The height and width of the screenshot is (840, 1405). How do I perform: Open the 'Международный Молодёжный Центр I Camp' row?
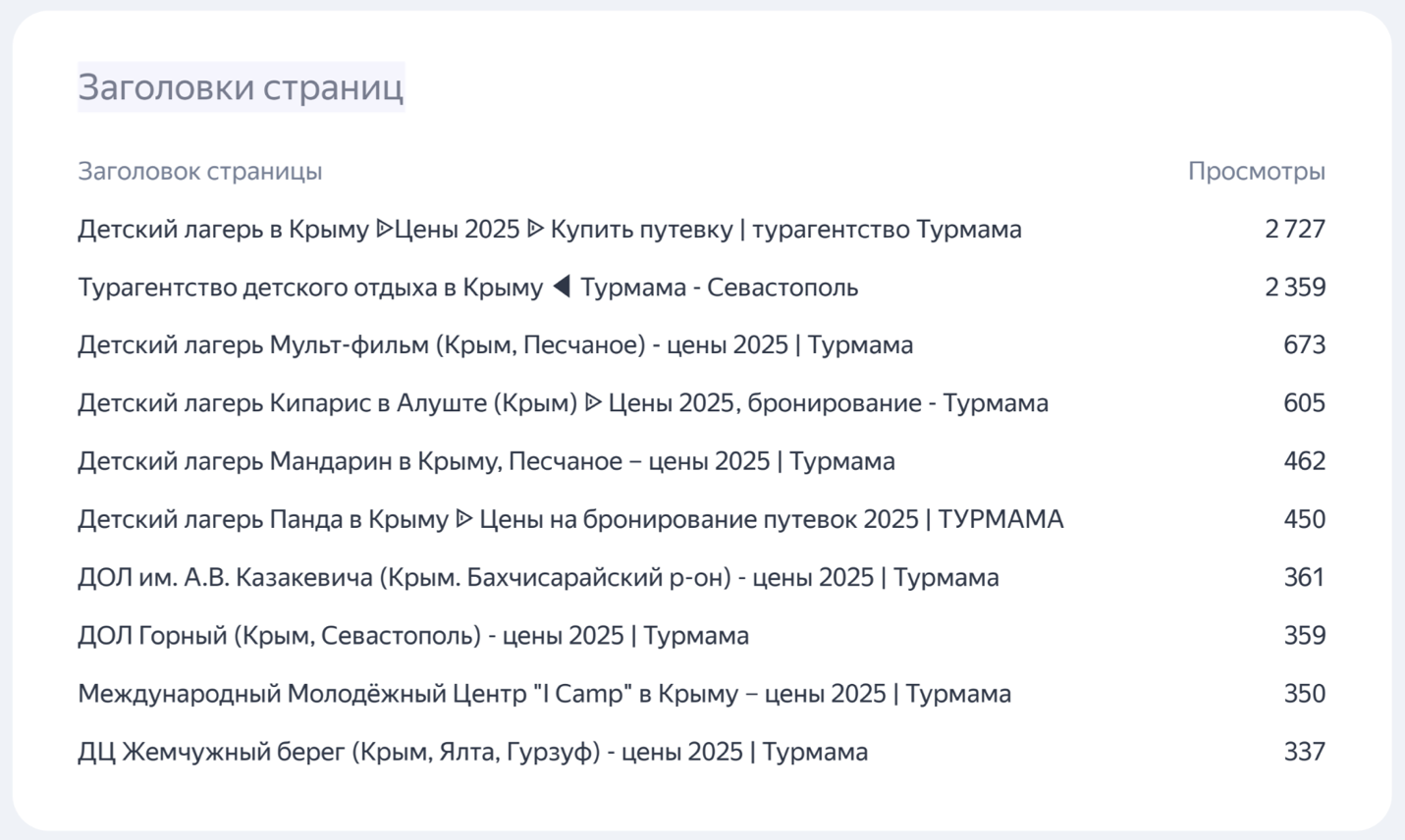[544, 694]
